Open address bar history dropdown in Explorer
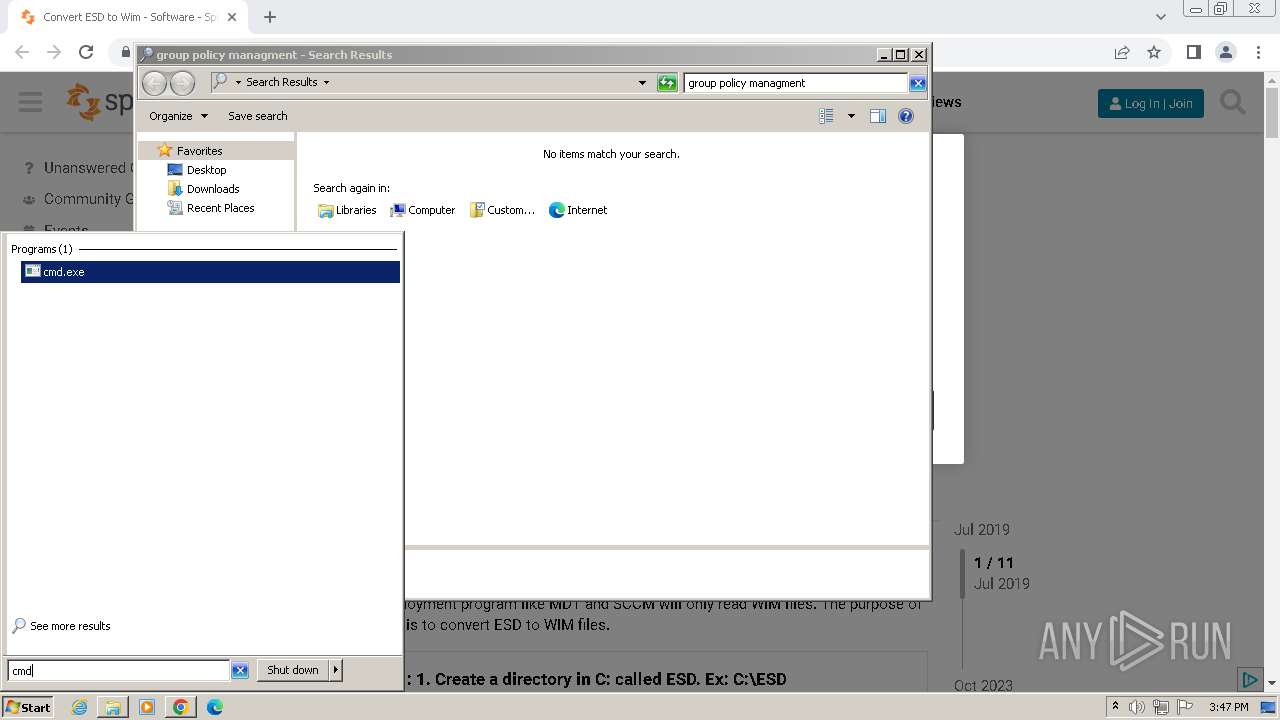 pyautogui.click(x=642, y=83)
